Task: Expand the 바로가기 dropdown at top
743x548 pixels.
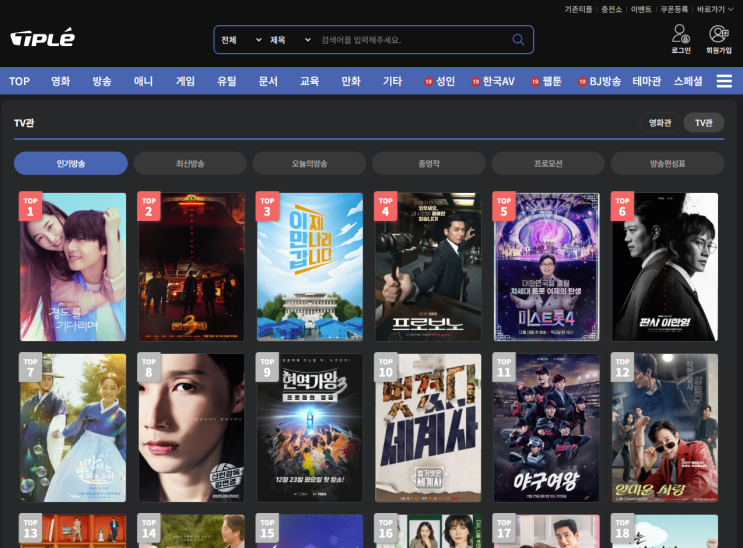Action: (715, 9)
